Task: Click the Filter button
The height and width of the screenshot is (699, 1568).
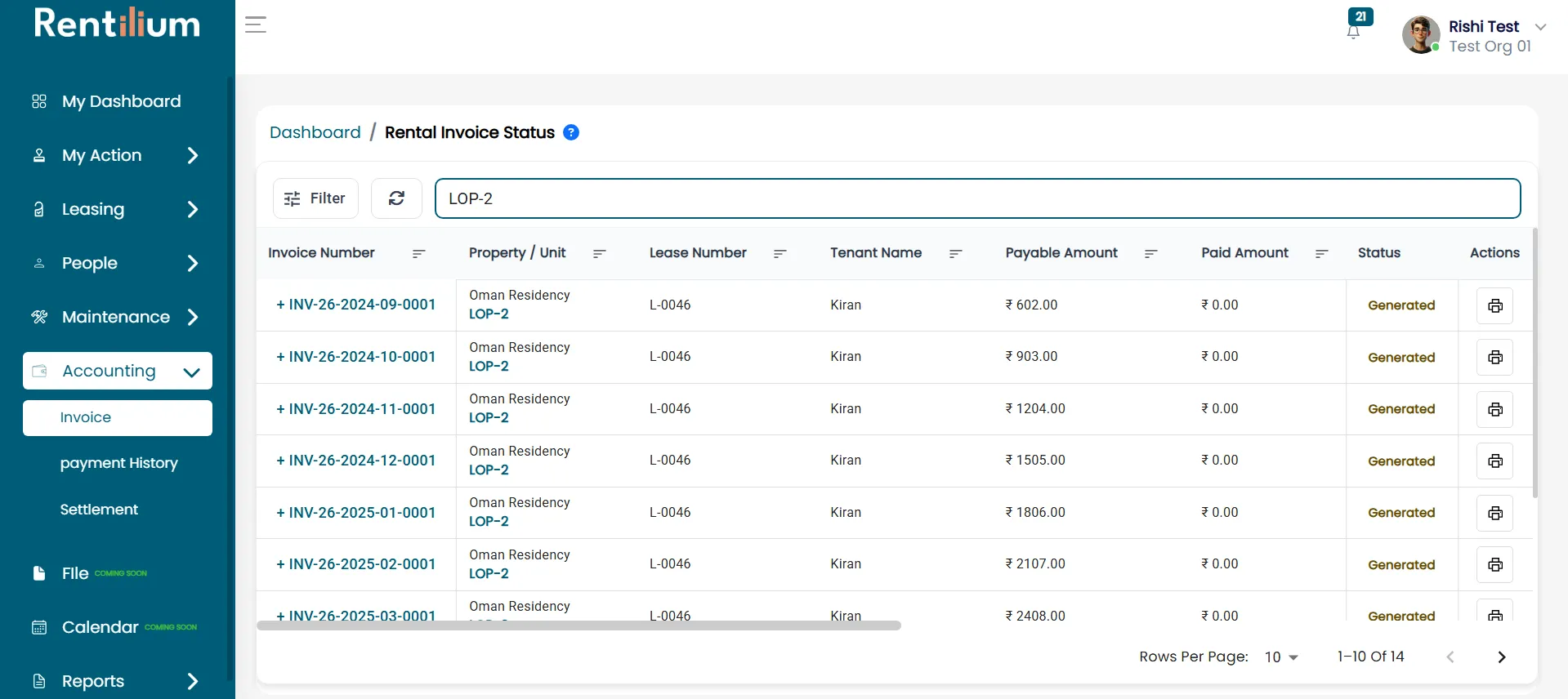Action: click(315, 198)
